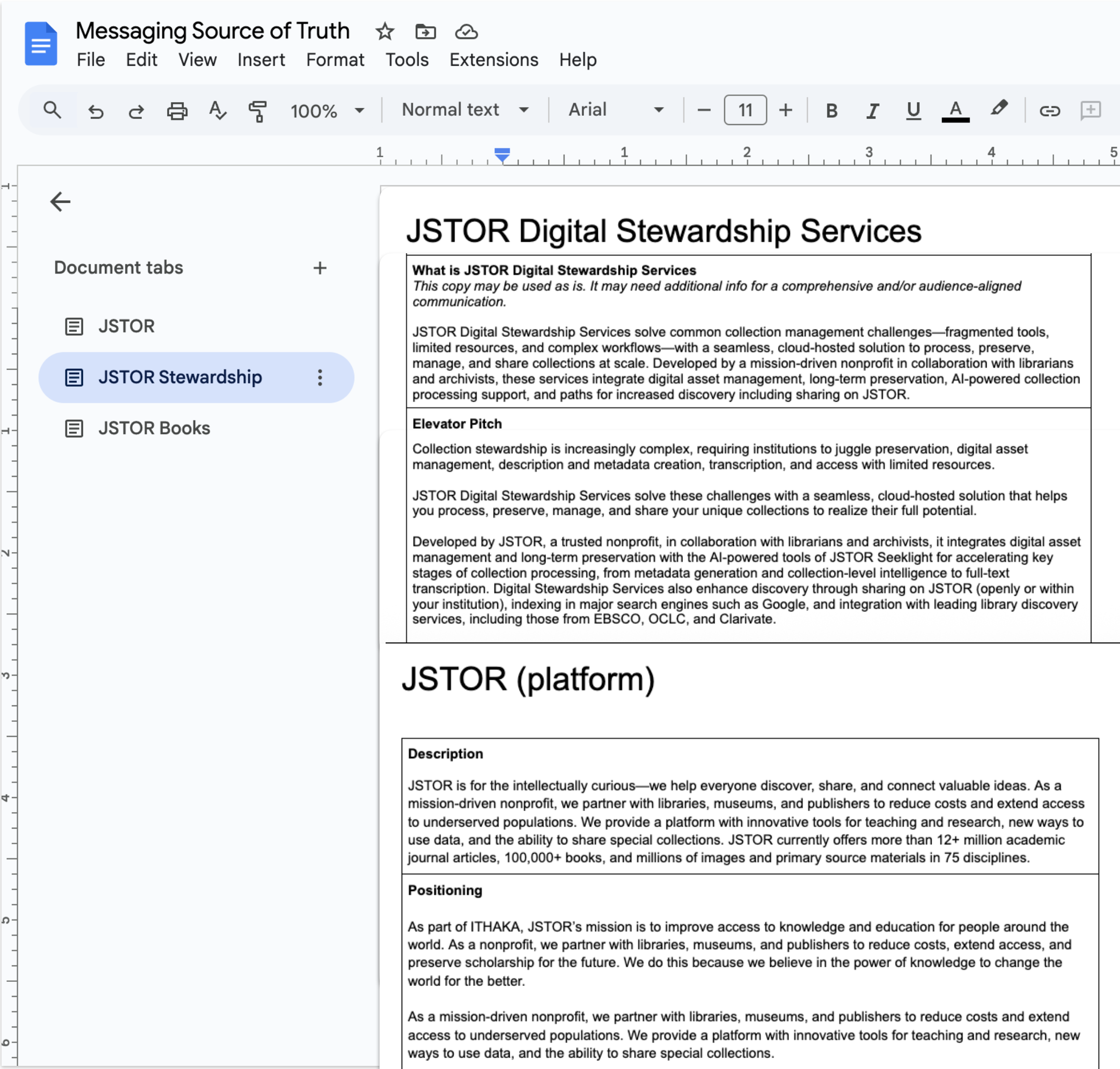Toggle underline formatting

tap(913, 110)
